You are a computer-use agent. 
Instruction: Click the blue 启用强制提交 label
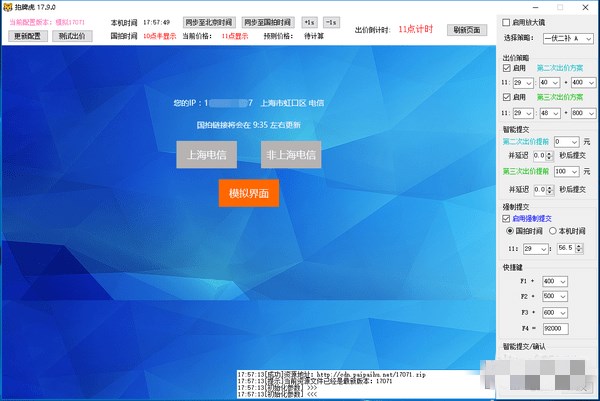[532, 218]
